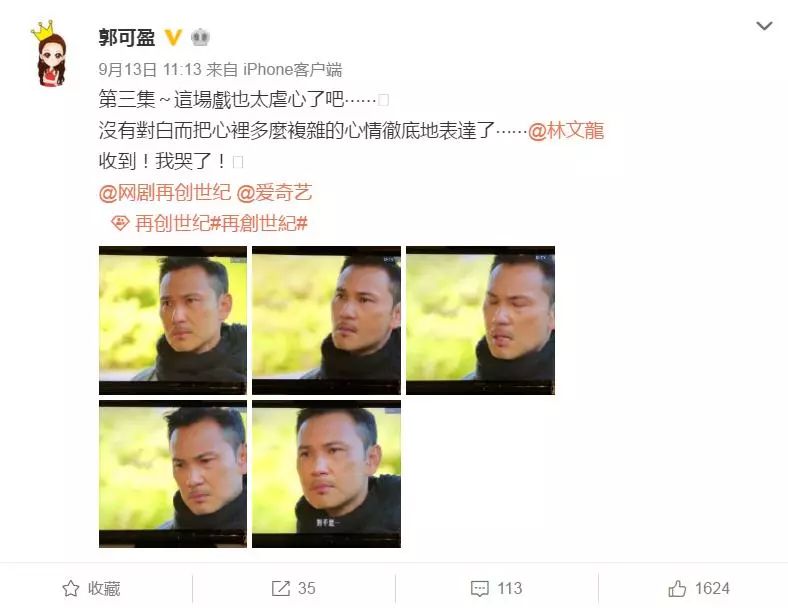
Task: Click the 9月13日 11:13 timestamp
Action: click(x=150, y=69)
